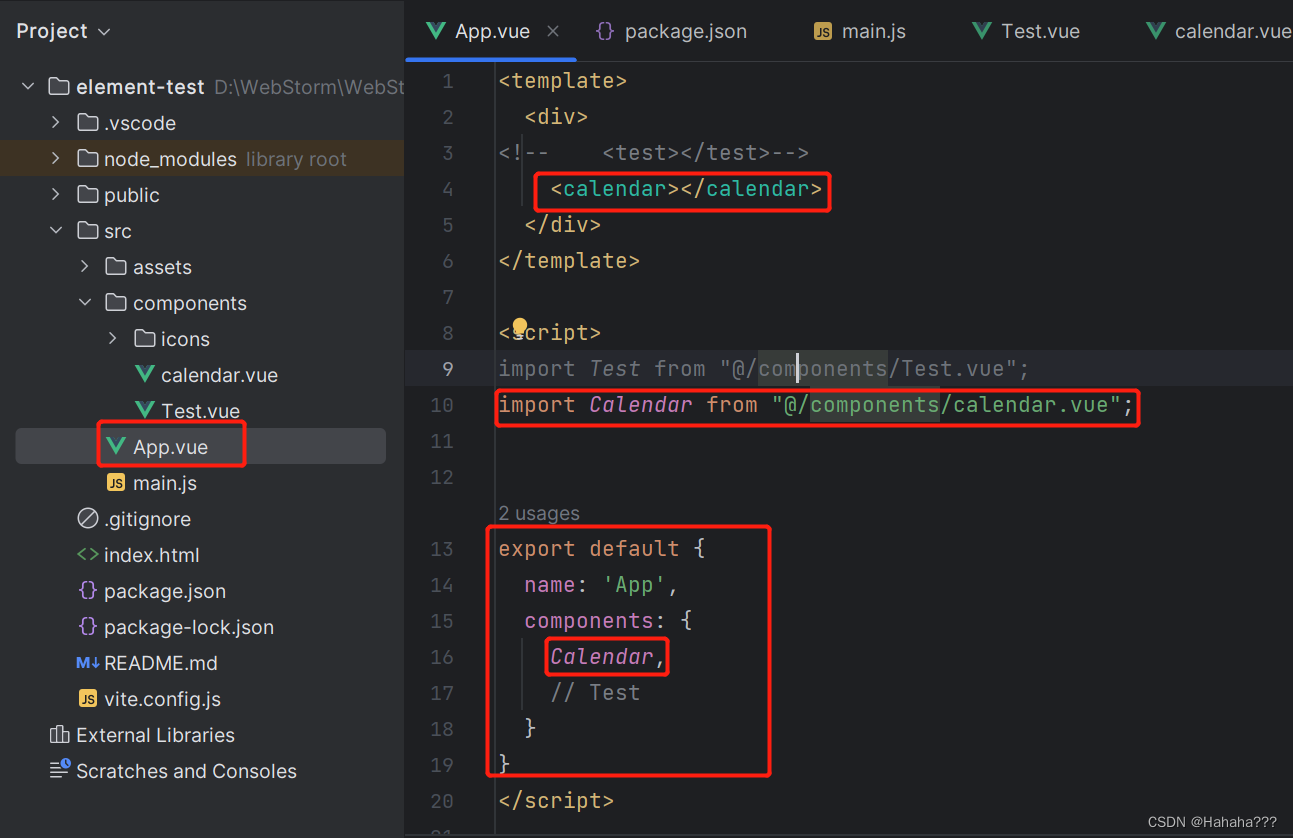
Task: Expand the .vscode folder
Action: tap(56, 123)
